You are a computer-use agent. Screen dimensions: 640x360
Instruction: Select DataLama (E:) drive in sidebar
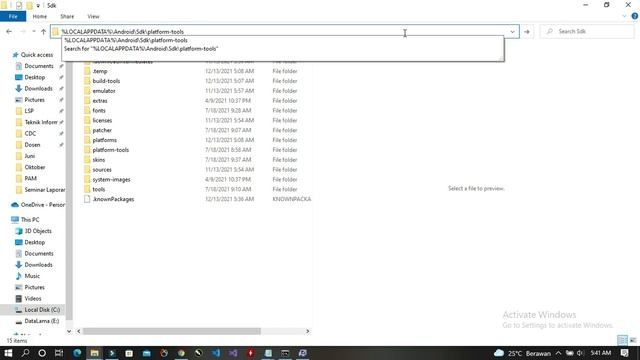pyautogui.click(x=42, y=321)
